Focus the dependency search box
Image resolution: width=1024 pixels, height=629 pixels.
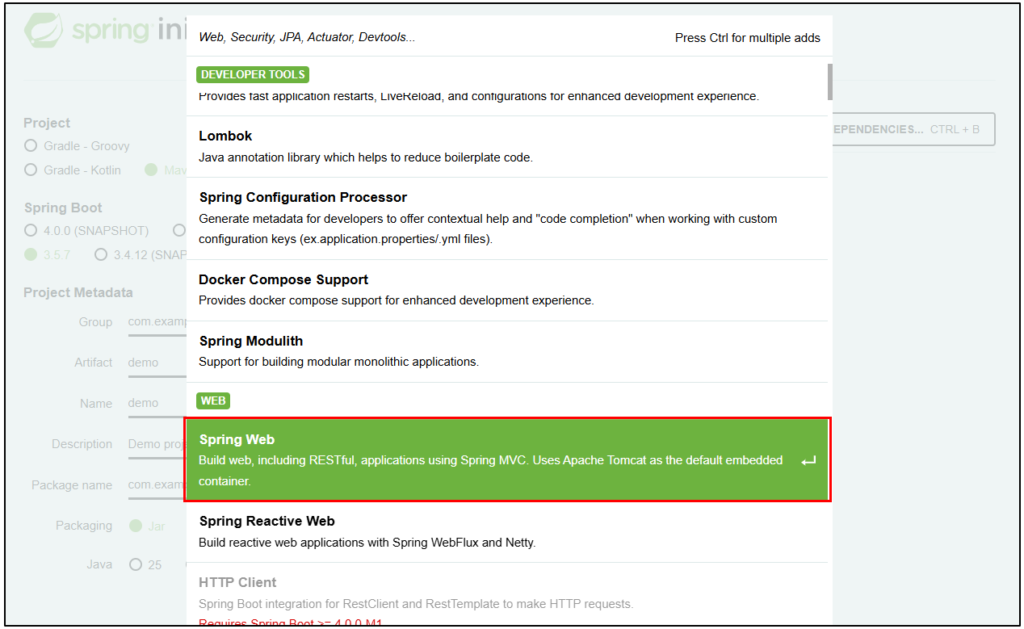pos(430,38)
